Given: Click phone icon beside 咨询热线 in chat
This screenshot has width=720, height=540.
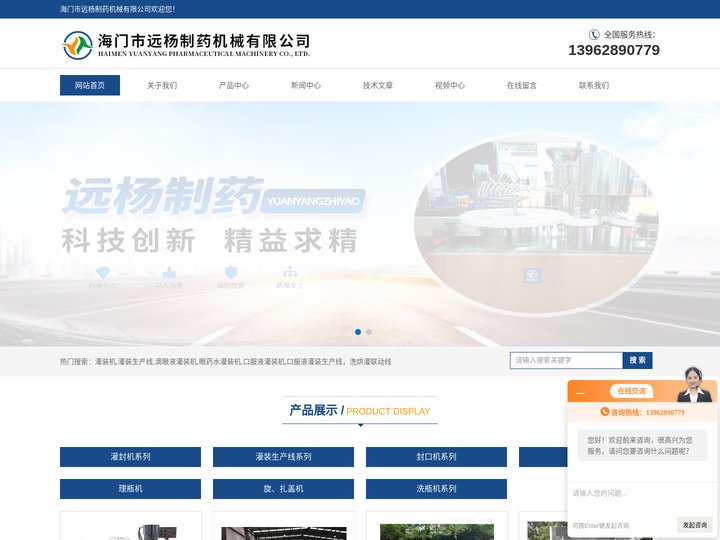Looking at the screenshot, I should 605,412.
